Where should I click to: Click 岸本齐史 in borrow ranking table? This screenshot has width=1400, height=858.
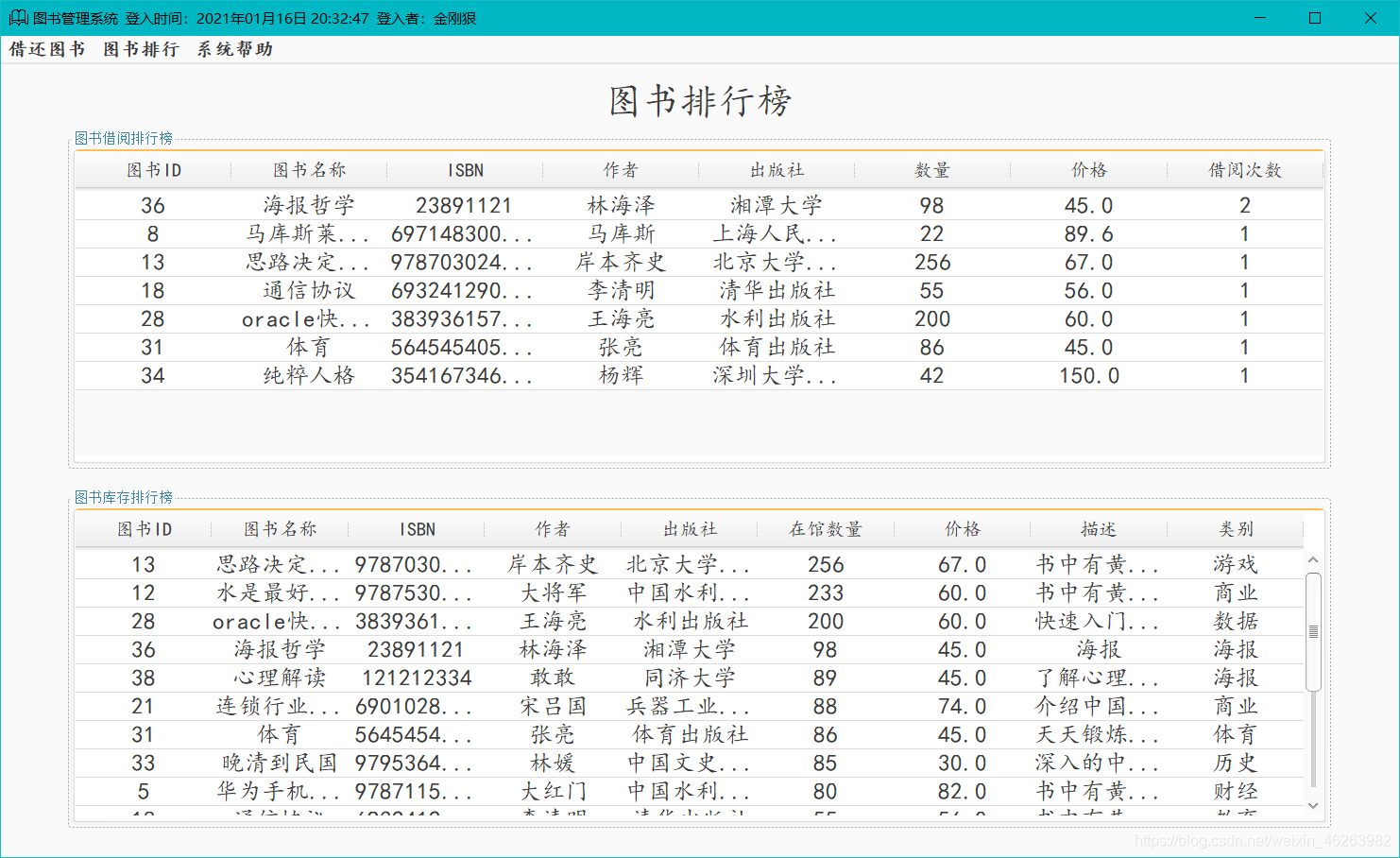pyautogui.click(x=621, y=262)
